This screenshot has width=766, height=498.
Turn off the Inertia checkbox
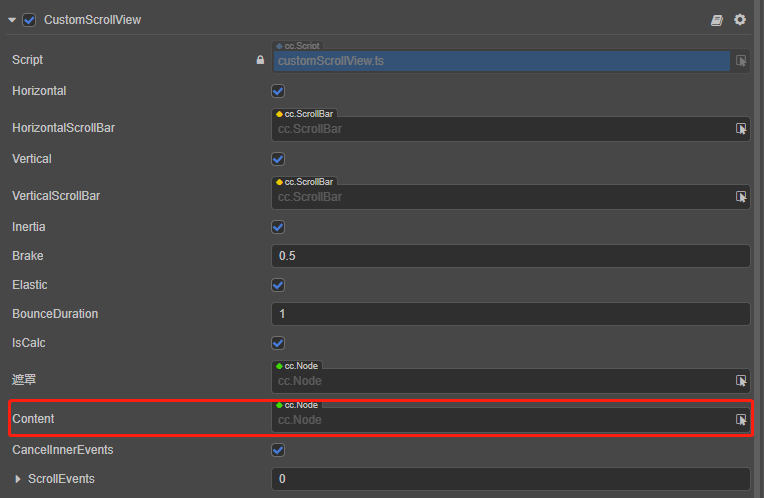tap(278, 227)
